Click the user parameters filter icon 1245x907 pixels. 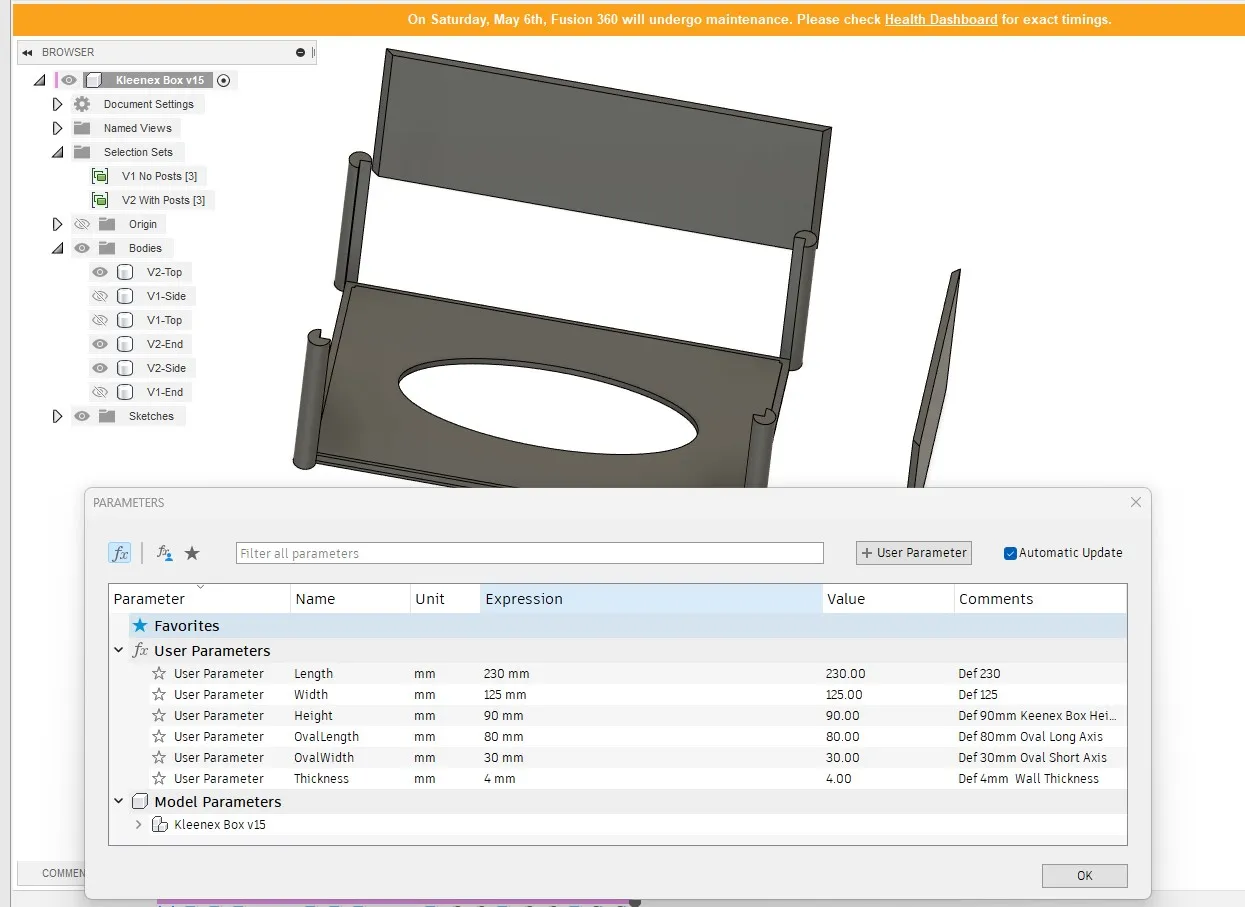point(164,553)
